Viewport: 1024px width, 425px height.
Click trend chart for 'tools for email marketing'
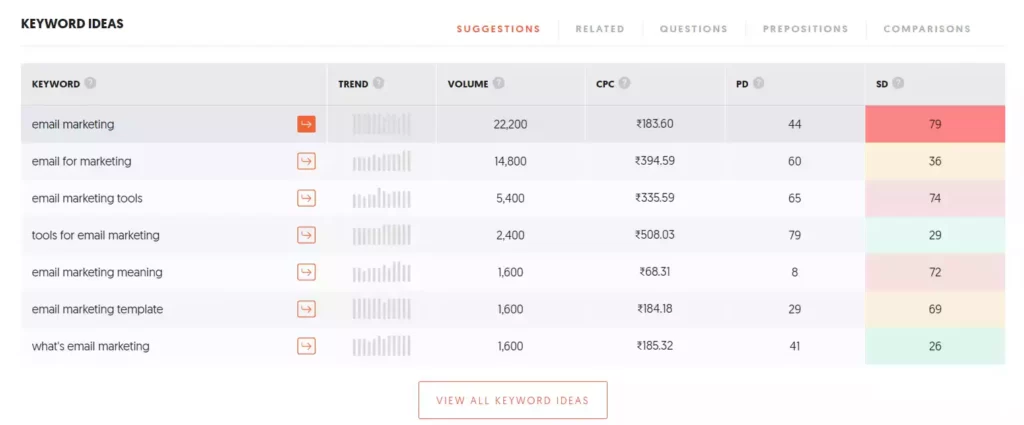point(382,235)
